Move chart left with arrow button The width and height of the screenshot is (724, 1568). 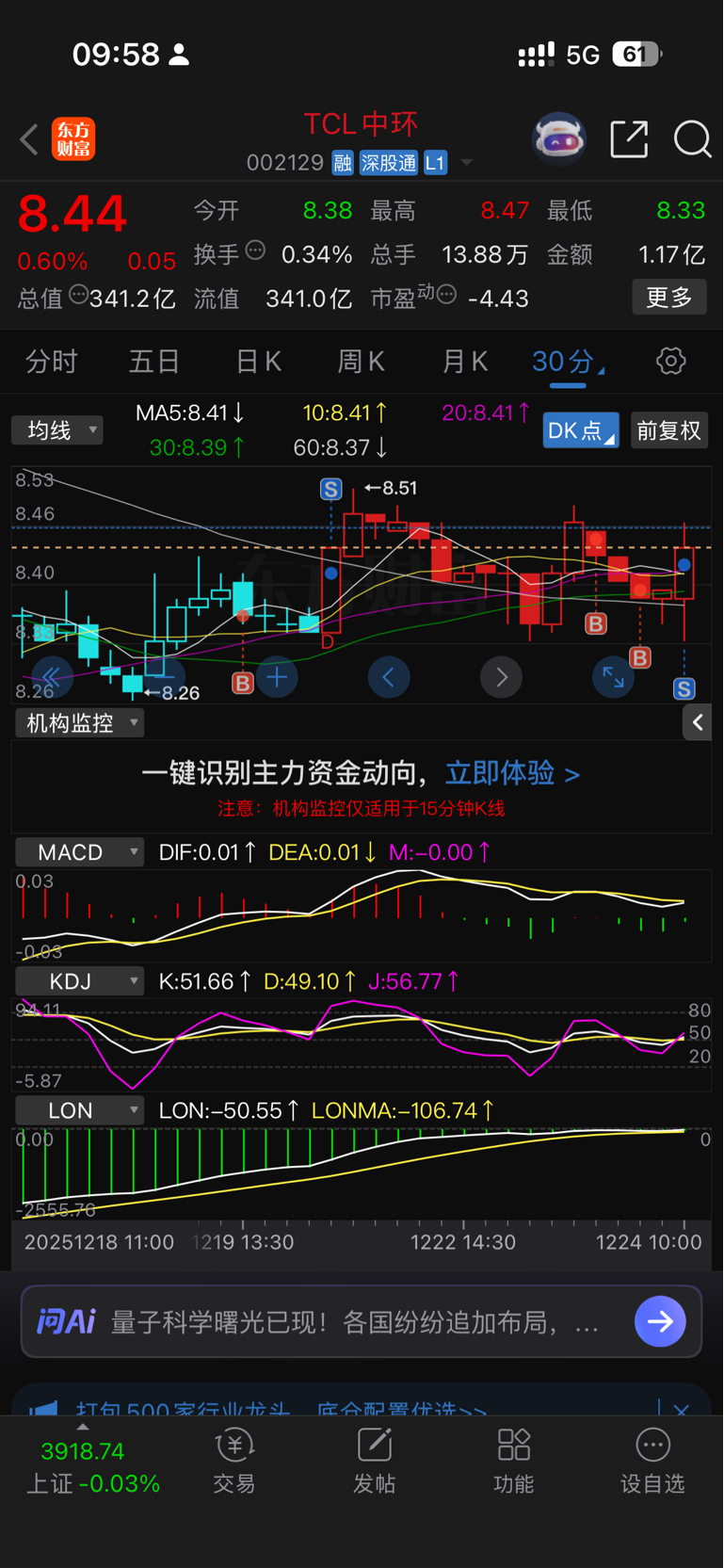click(389, 676)
